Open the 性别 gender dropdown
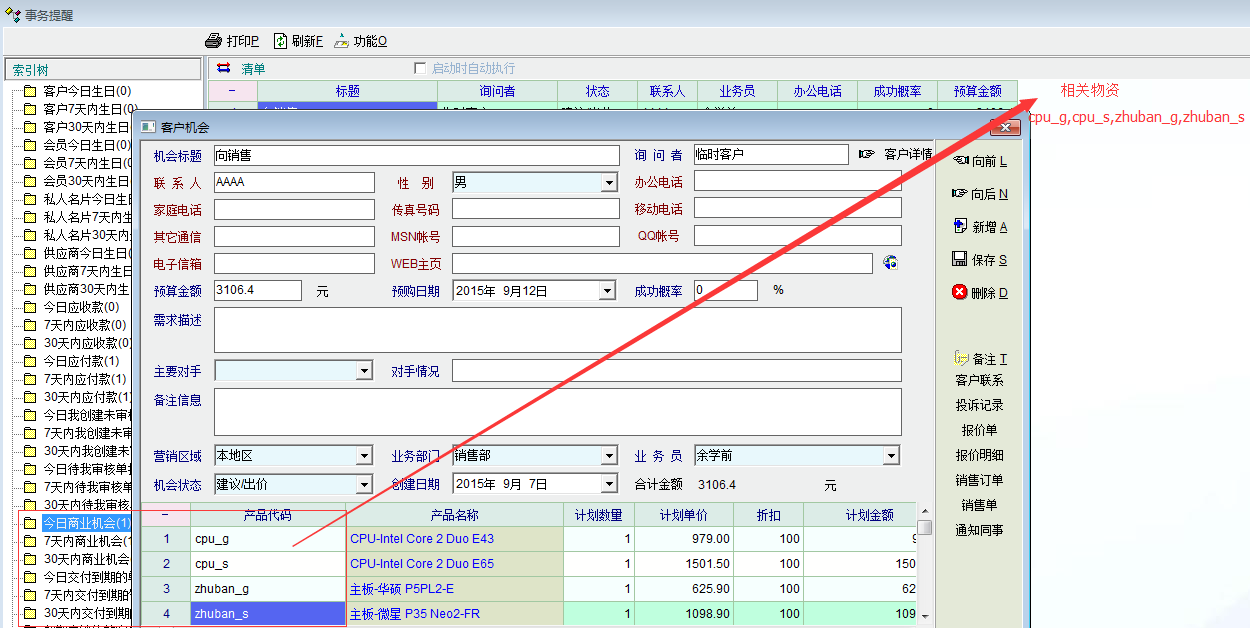1250x628 pixels. coord(609,183)
